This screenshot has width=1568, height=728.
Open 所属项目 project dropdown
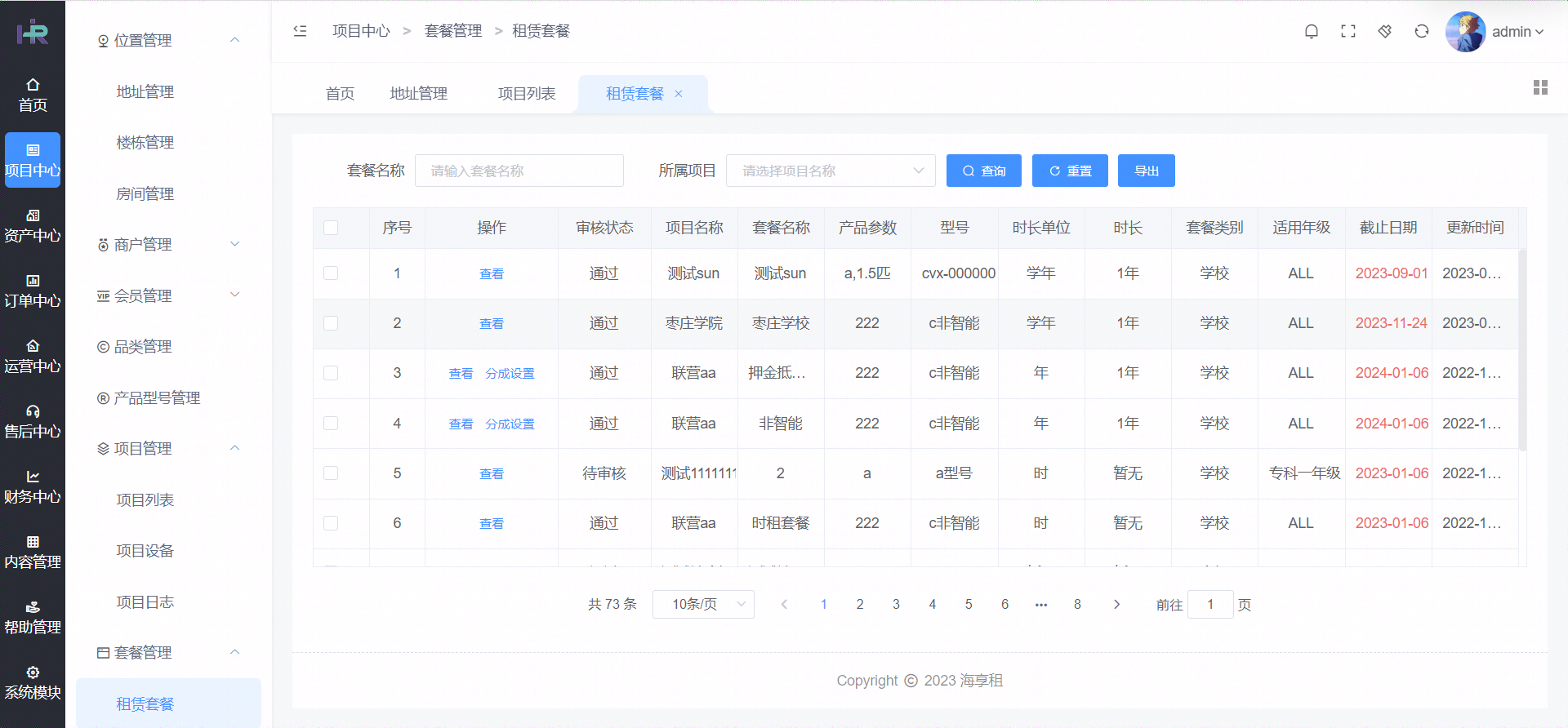(x=831, y=171)
